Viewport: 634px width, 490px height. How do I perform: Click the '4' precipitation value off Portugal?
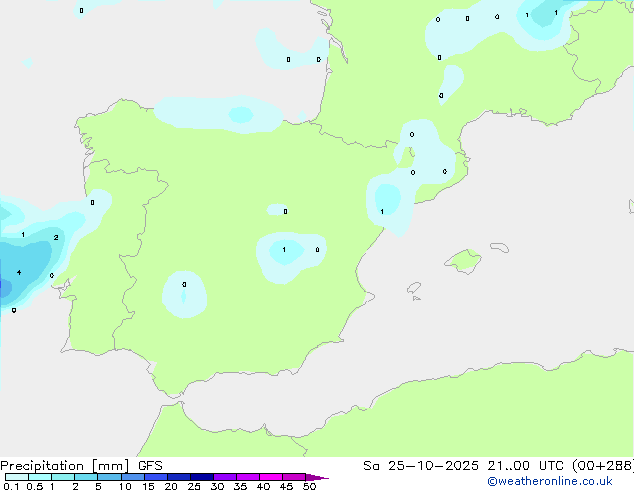(x=19, y=272)
